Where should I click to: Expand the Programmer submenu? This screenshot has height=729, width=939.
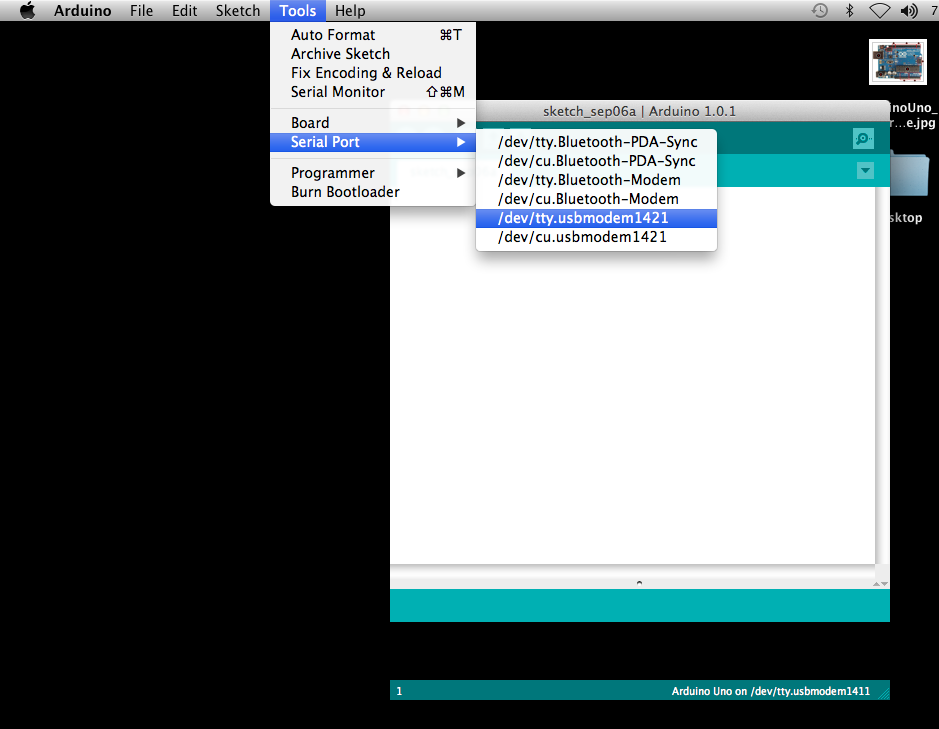[373, 173]
